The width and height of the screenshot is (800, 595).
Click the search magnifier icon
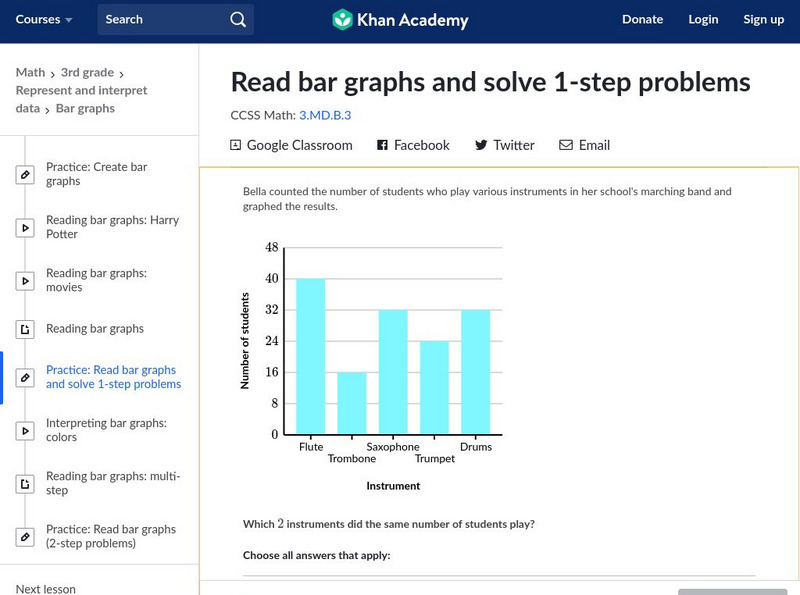pos(238,19)
